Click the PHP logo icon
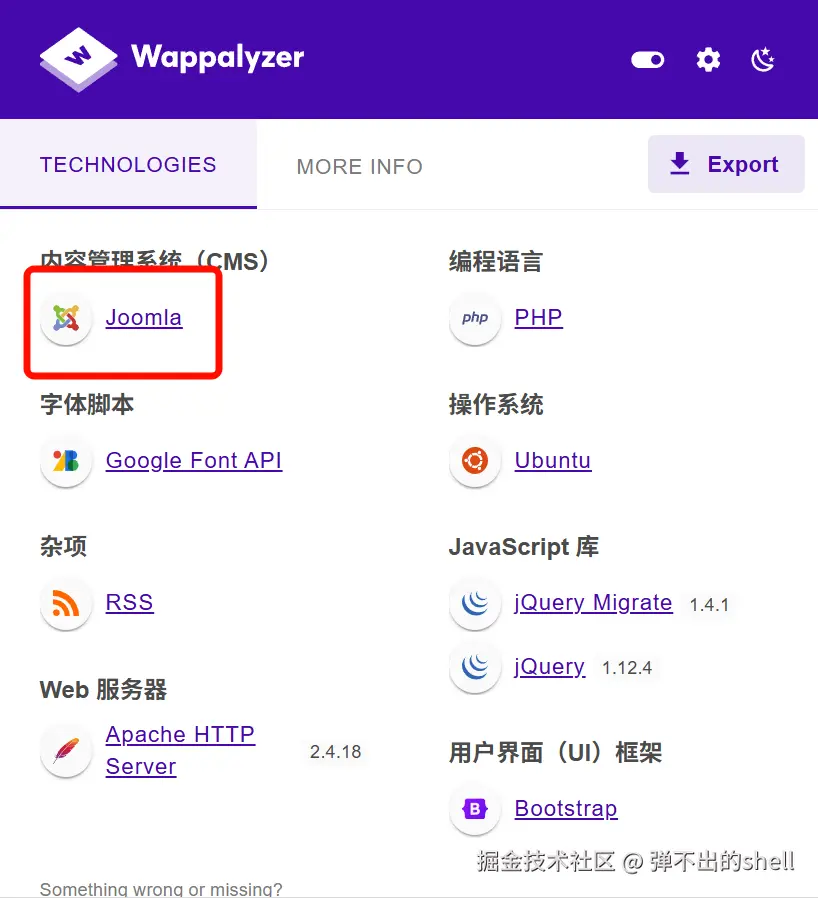Screen dimensions: 818x898 click(x=475, y=318)
